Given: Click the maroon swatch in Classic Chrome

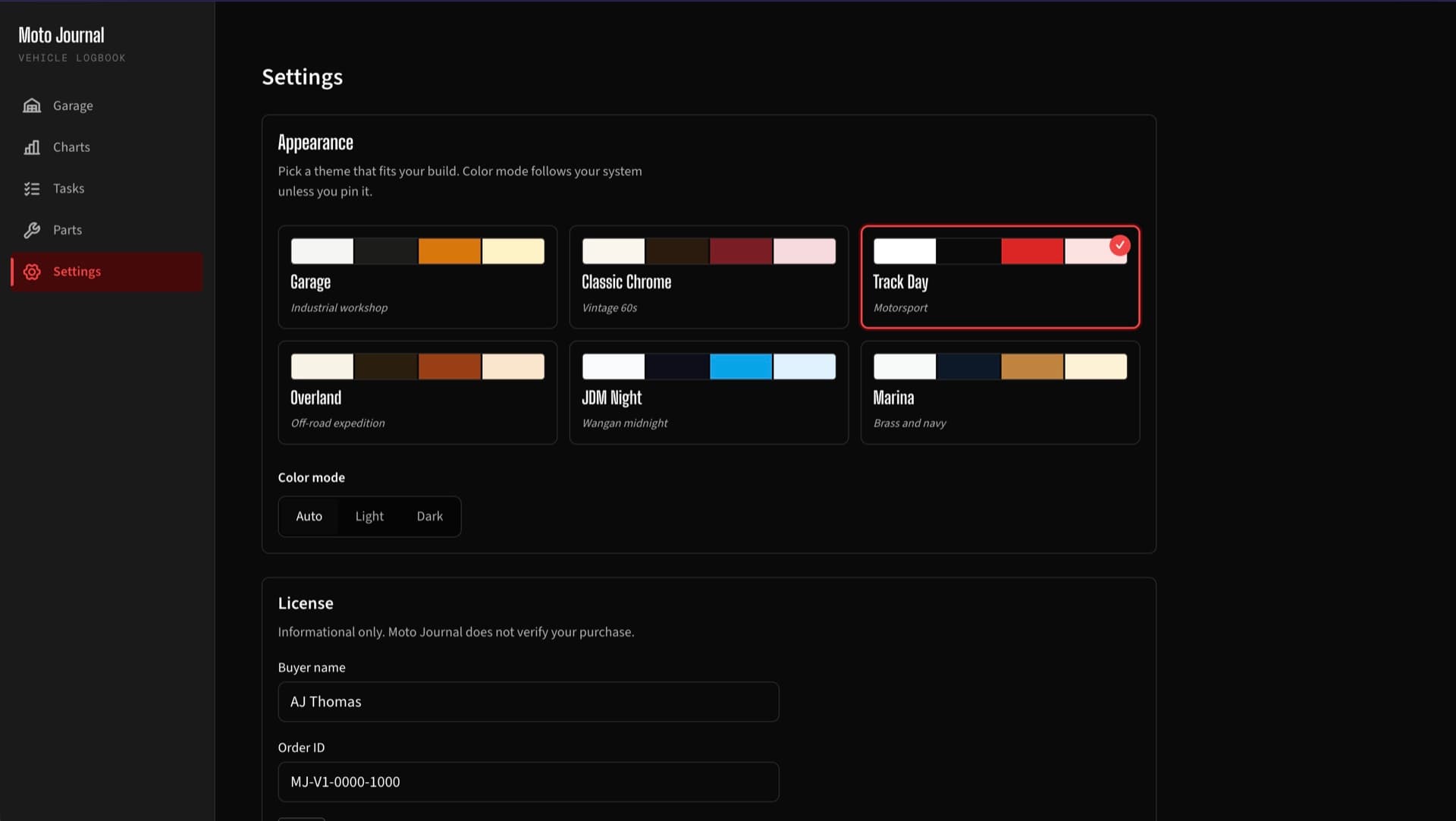Looking at the screenshot, I should point(740,251).
